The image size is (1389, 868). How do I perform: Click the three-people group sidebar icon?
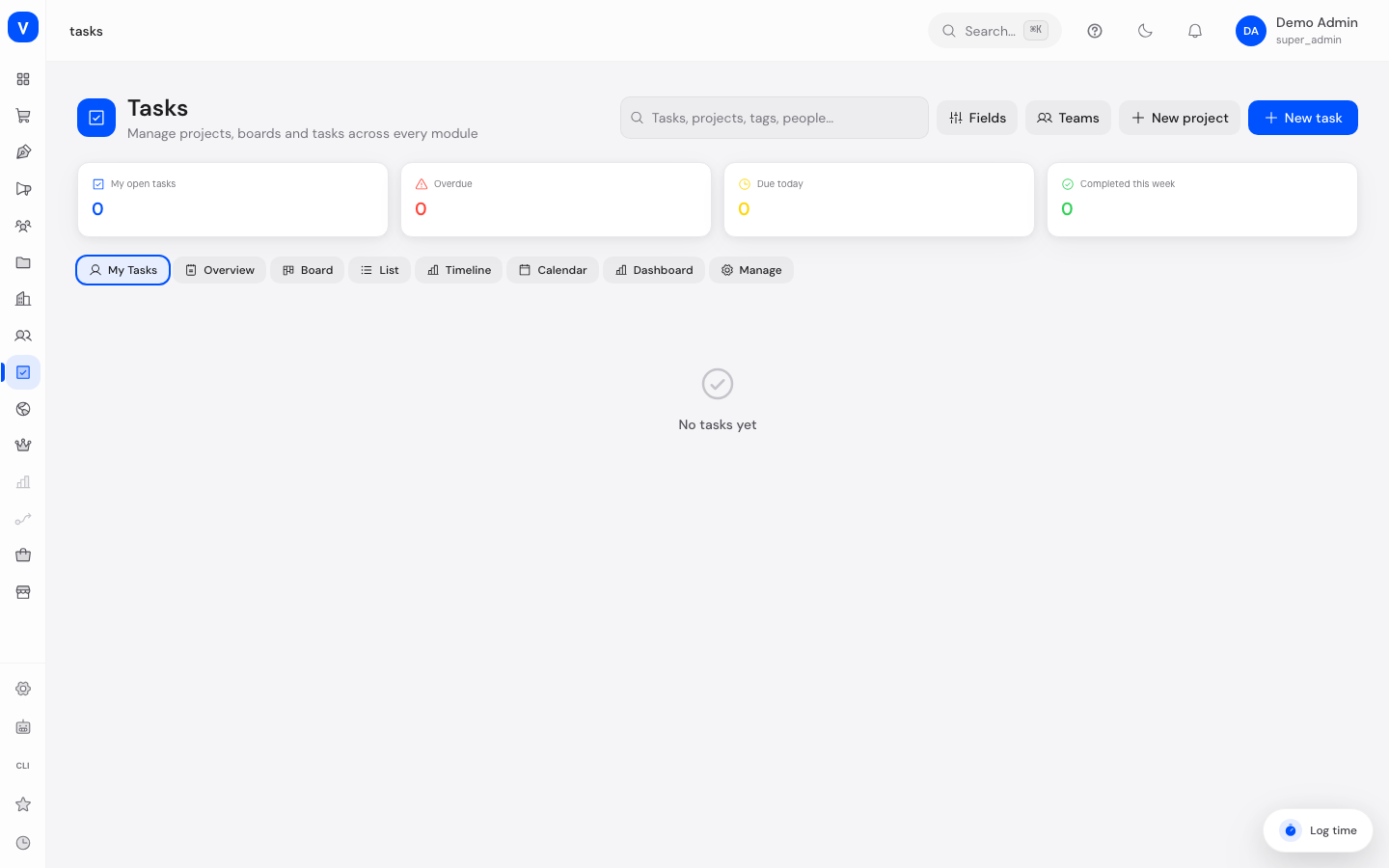pos(23,226)
